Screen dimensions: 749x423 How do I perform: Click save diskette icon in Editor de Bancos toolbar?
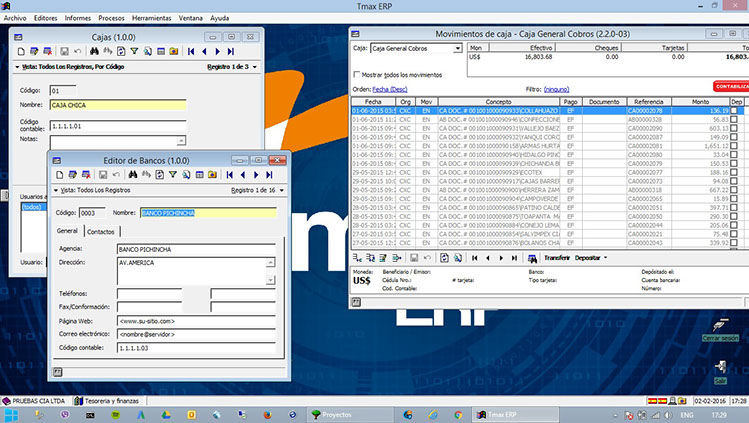pos(104,174)
